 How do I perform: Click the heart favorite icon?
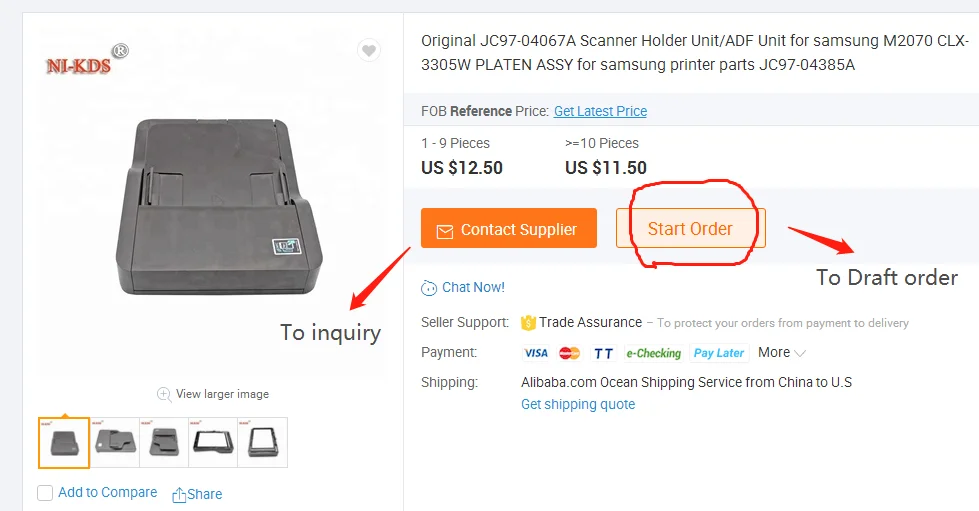[x=369, y=51]
